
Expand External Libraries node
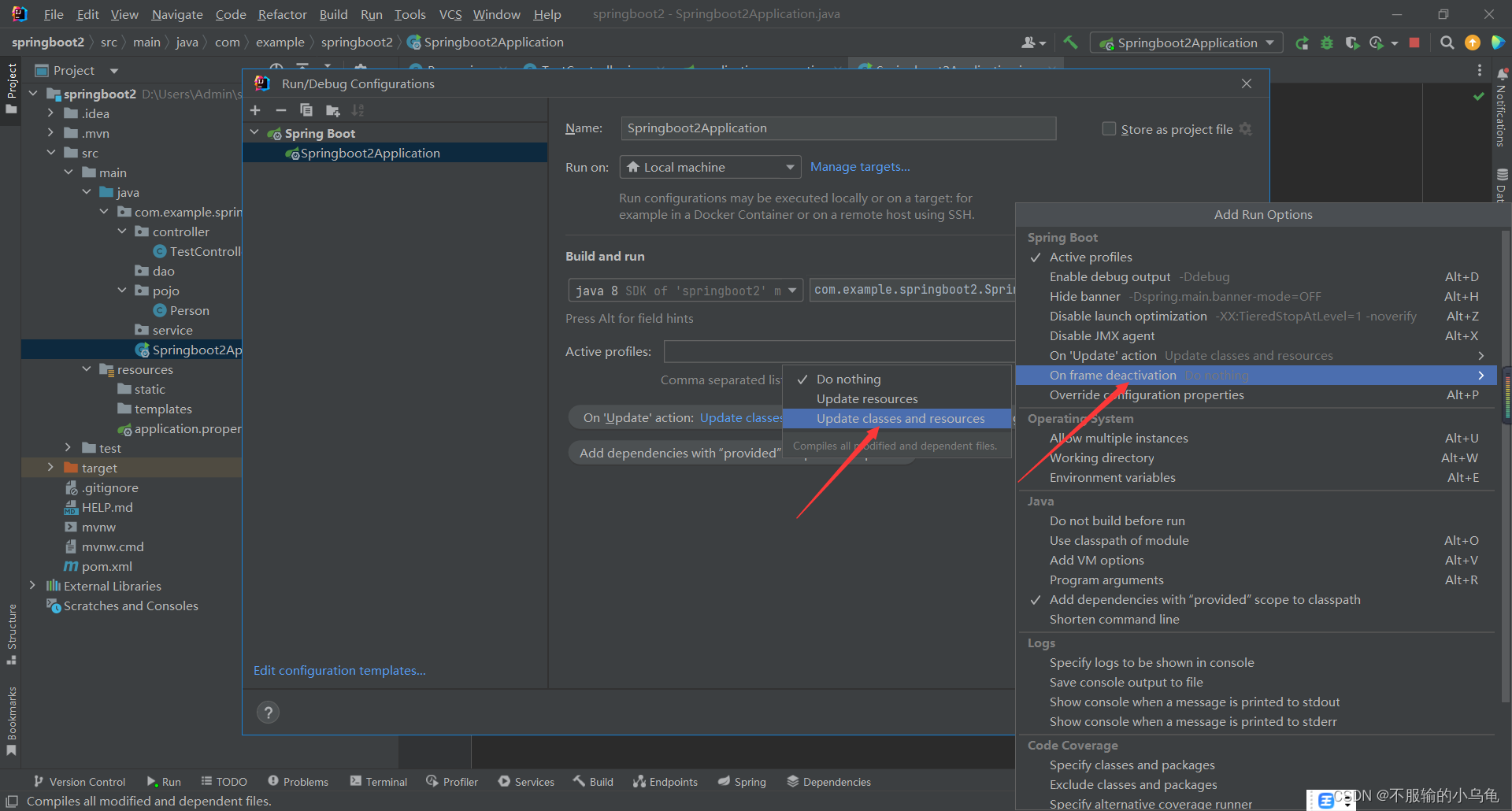[x=32, y=585]
